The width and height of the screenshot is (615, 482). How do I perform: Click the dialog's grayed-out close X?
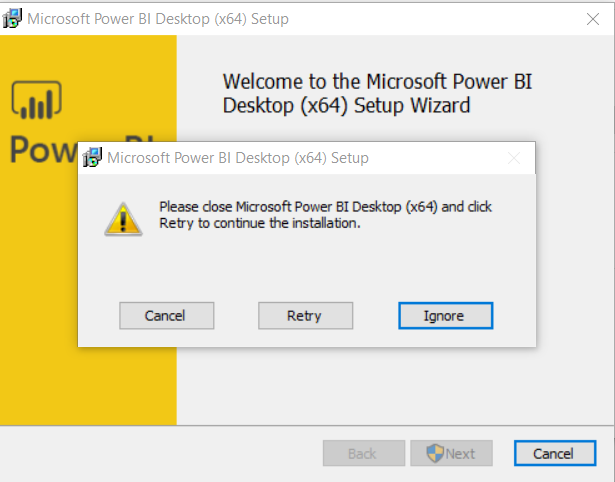pos(514,158)
